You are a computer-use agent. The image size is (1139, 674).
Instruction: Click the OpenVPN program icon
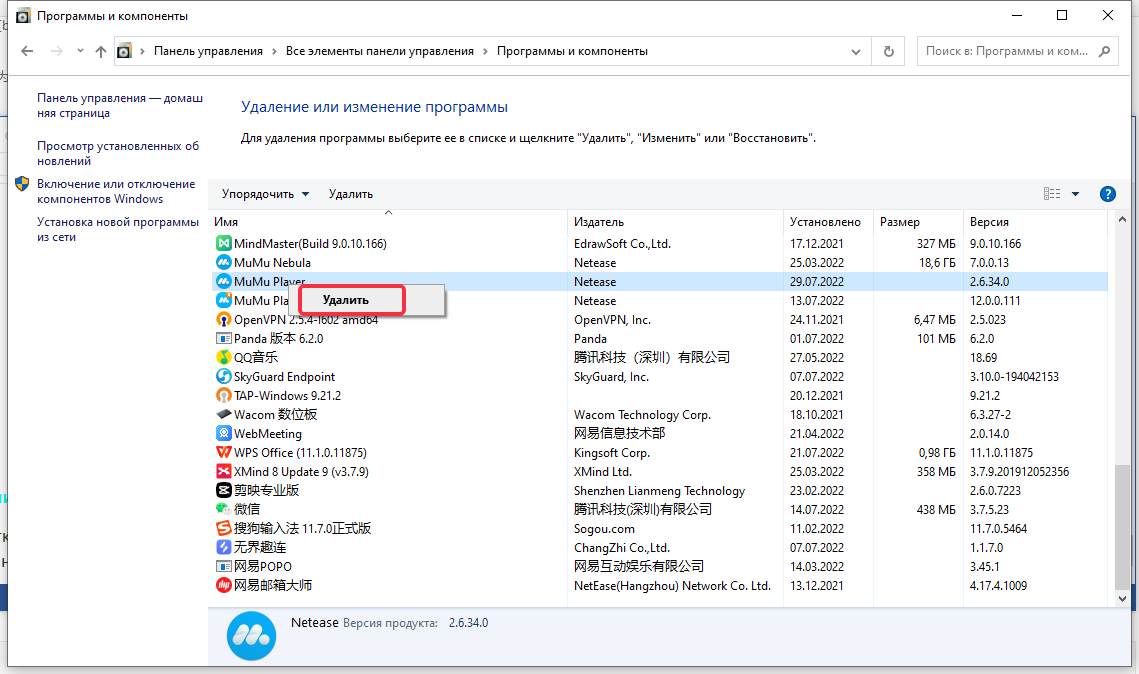click(x=224, y=320)
